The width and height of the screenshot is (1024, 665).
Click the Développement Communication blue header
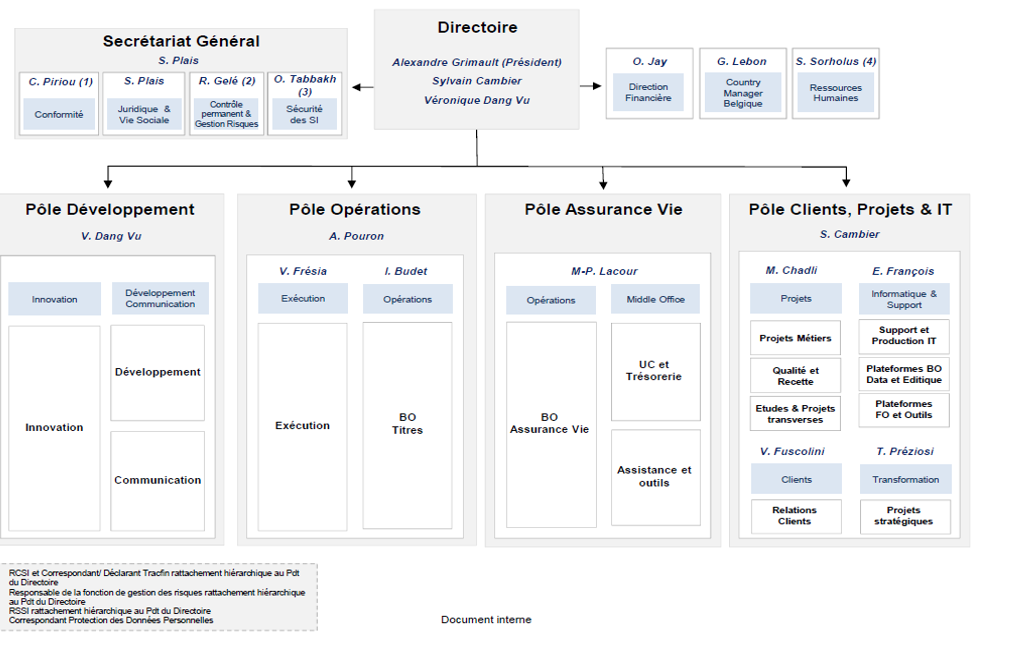[160, 299]
